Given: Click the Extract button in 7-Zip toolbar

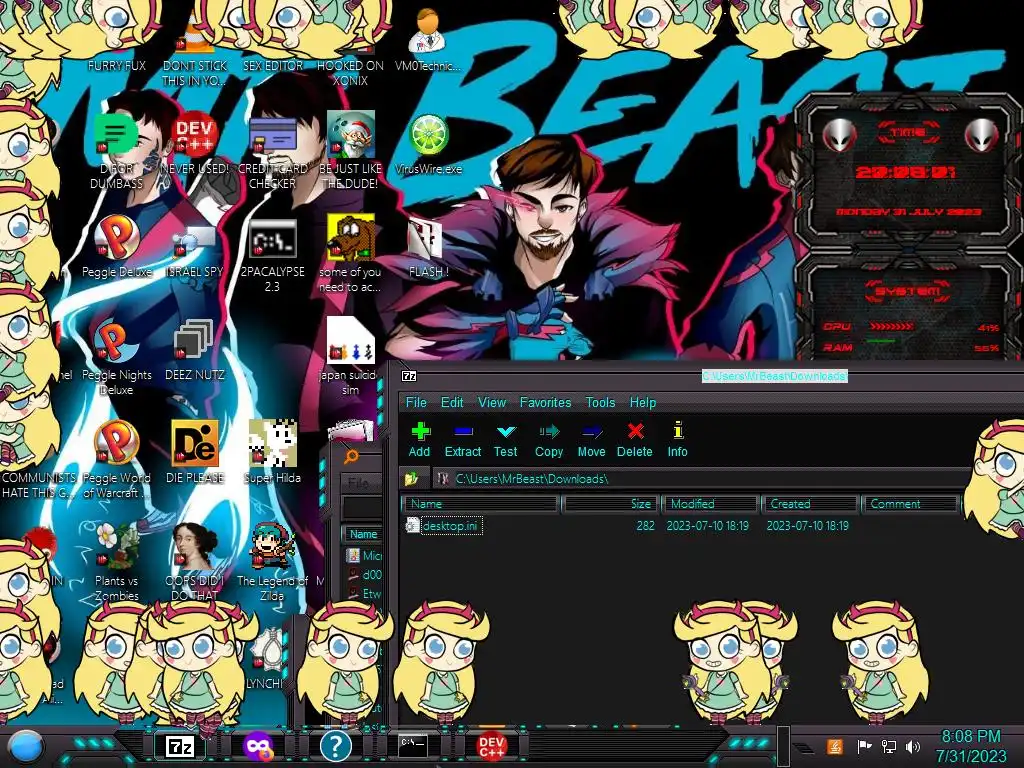Looking at the screenshot, I should [462, 440].
